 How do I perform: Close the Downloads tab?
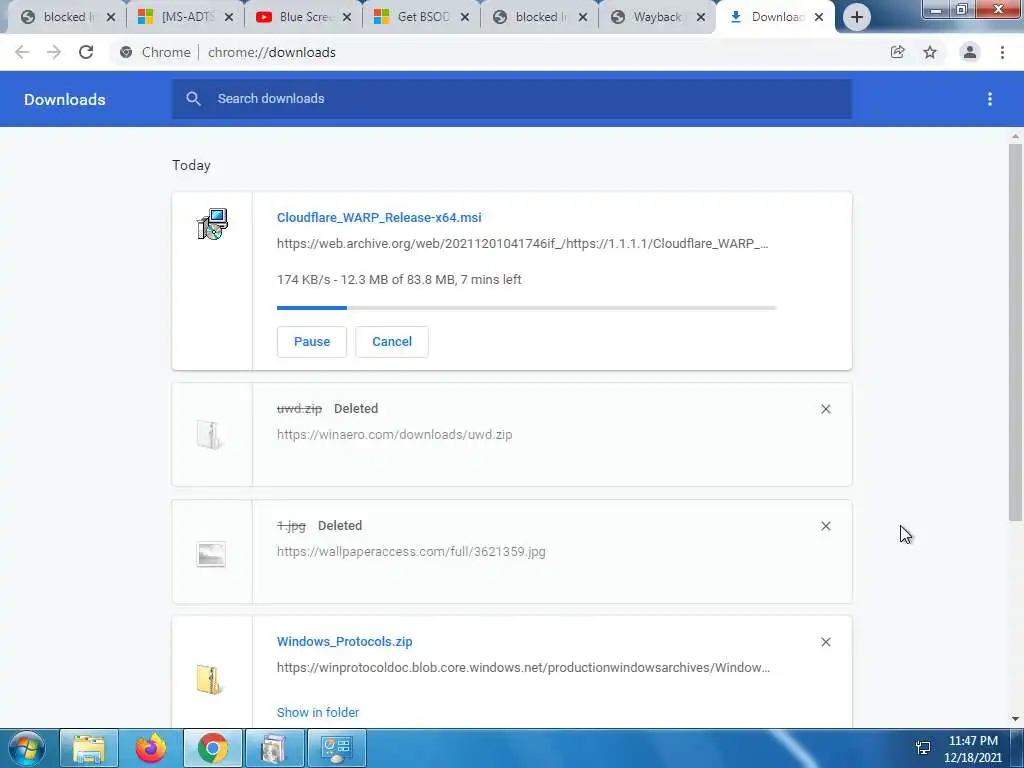click(x=819, y=17)
